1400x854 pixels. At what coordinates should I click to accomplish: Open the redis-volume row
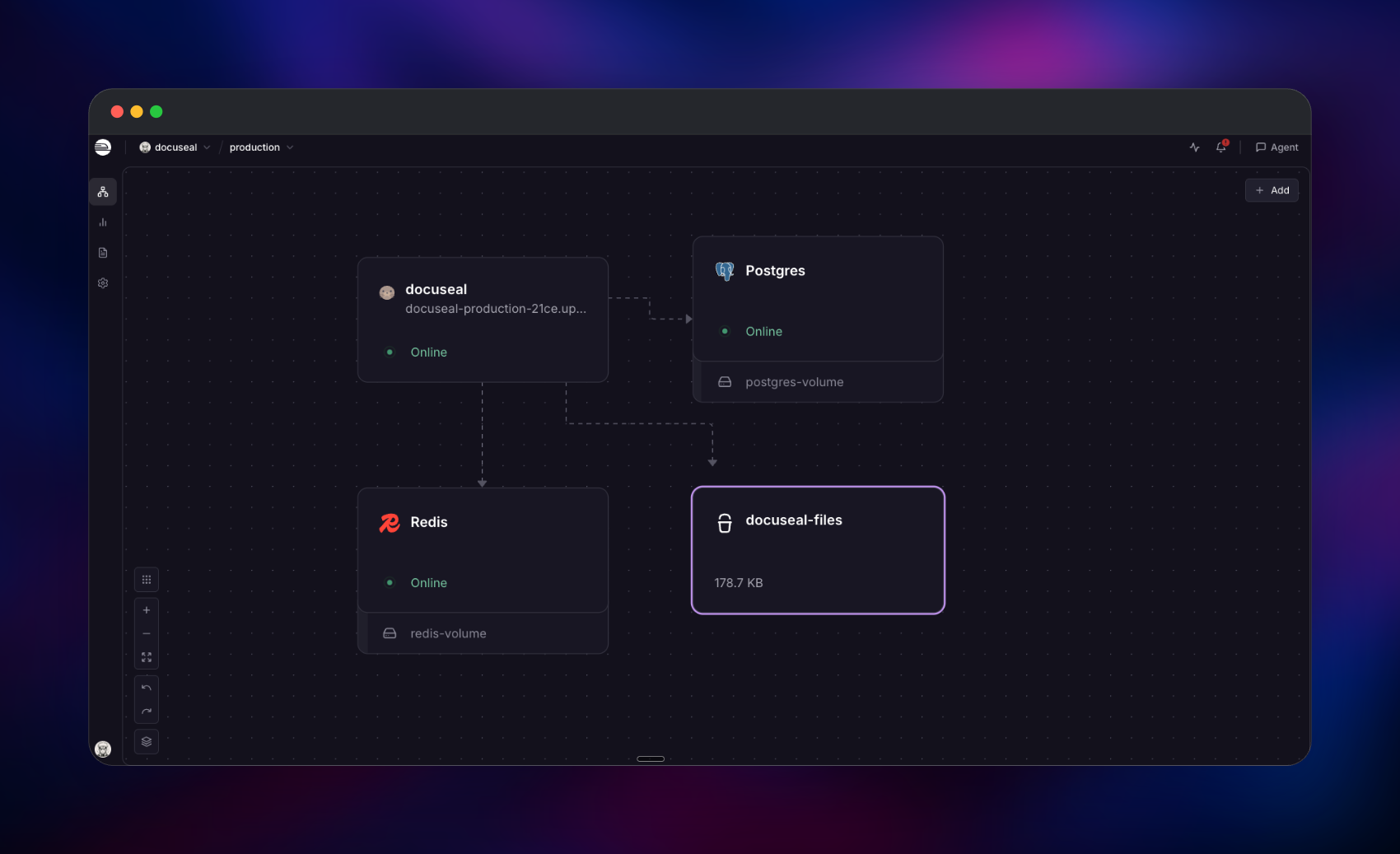tap(483, 633)
